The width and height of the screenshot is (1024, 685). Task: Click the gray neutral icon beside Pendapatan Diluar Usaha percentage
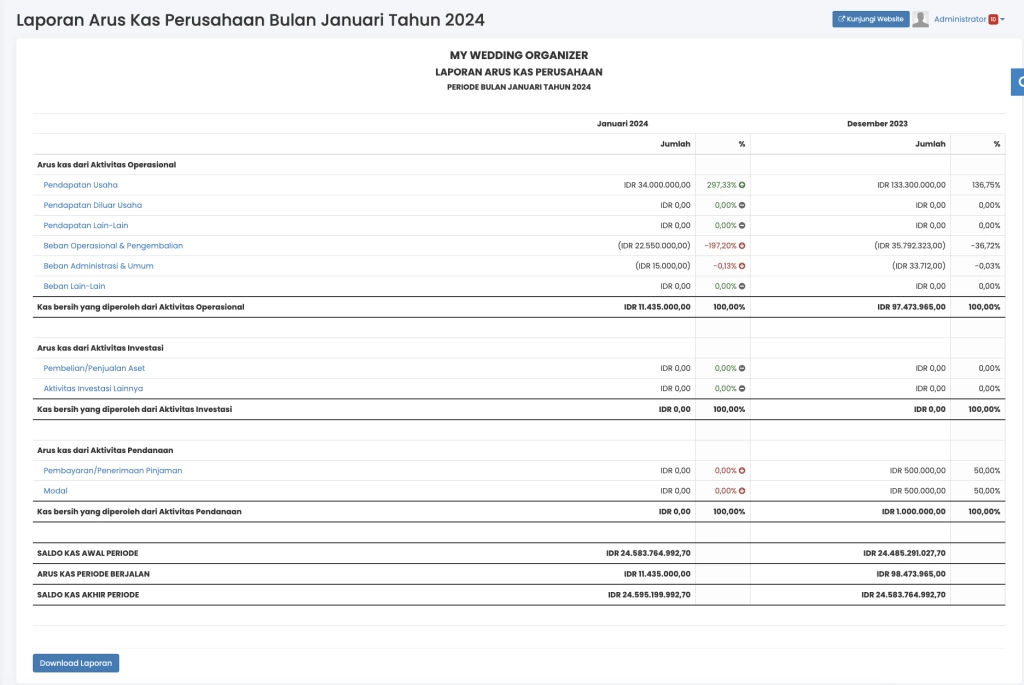[x=742, y=205]
